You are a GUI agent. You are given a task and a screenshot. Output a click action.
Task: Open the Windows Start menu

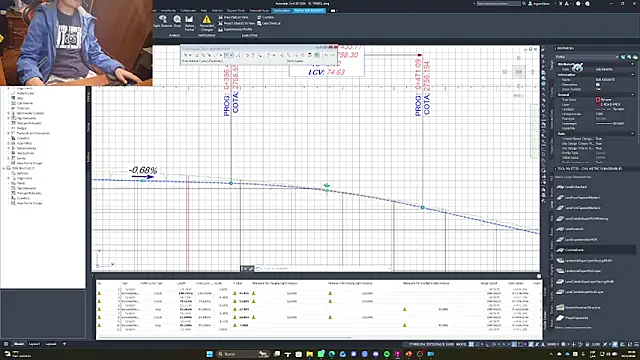point(209,354)
